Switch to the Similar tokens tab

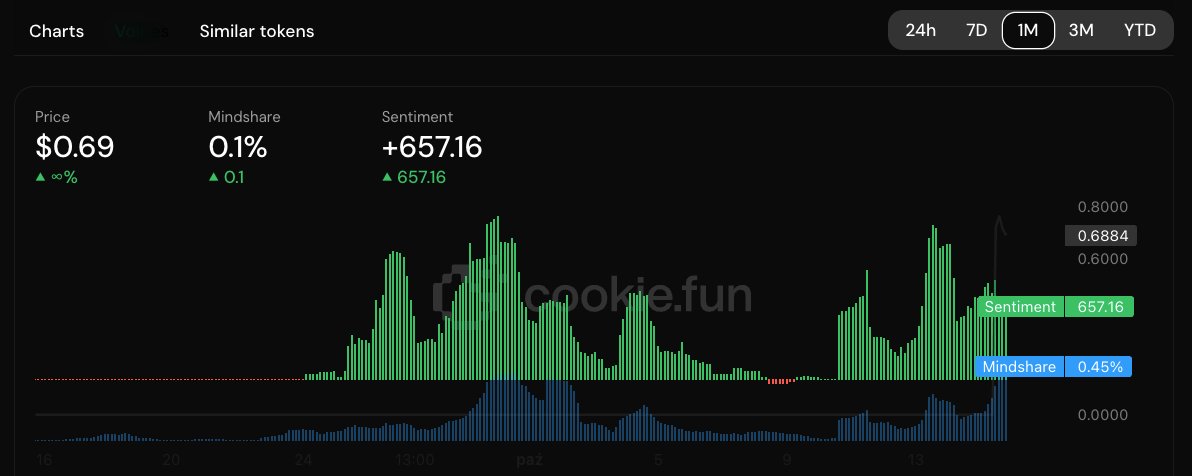tap(257, 31)
